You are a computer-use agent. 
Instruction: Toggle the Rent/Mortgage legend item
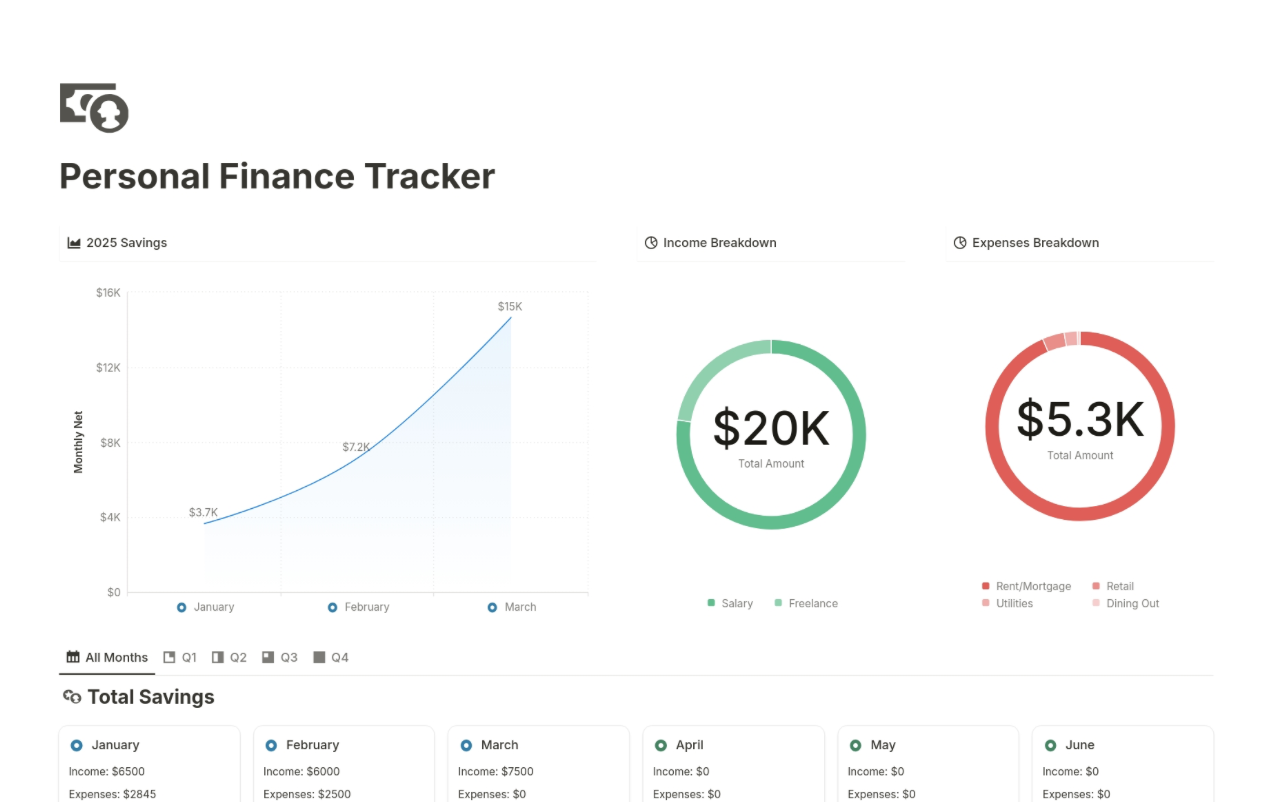pyautogui.click(x=1027, y=587)
